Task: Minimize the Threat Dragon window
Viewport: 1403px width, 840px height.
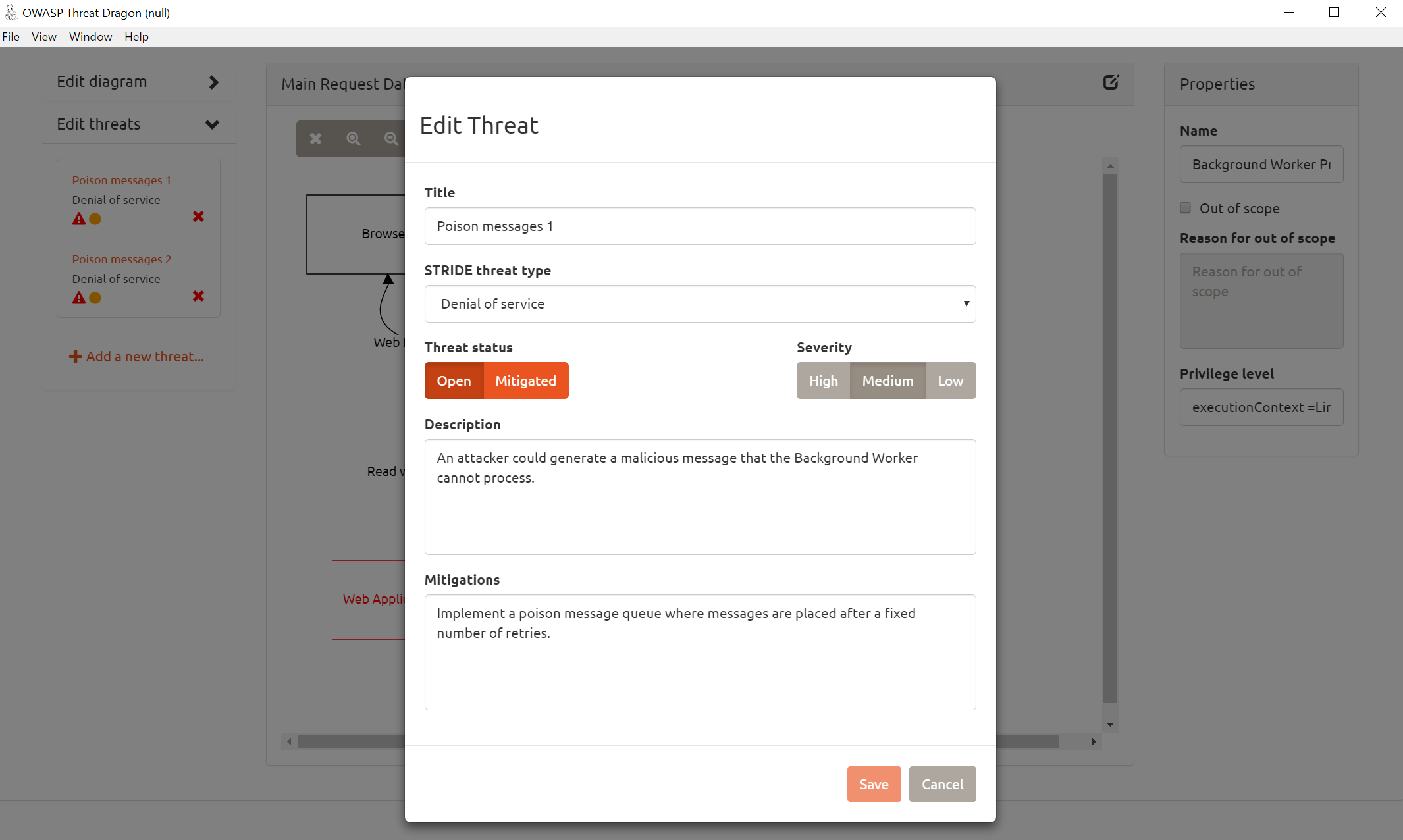Action: (1288, 13)
